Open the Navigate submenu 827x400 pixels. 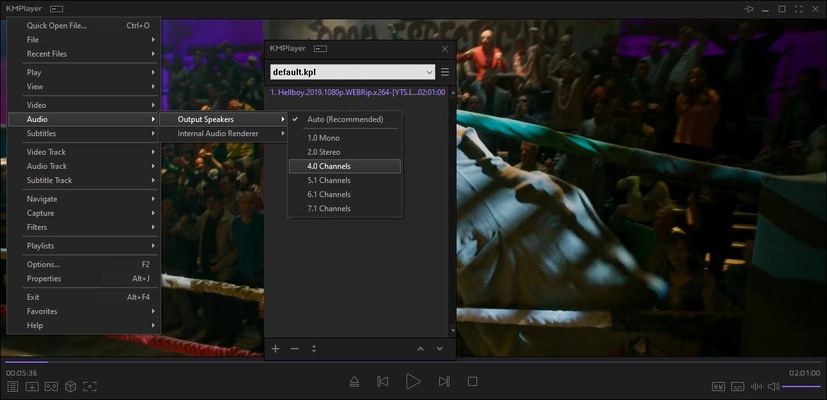[84, 199]
